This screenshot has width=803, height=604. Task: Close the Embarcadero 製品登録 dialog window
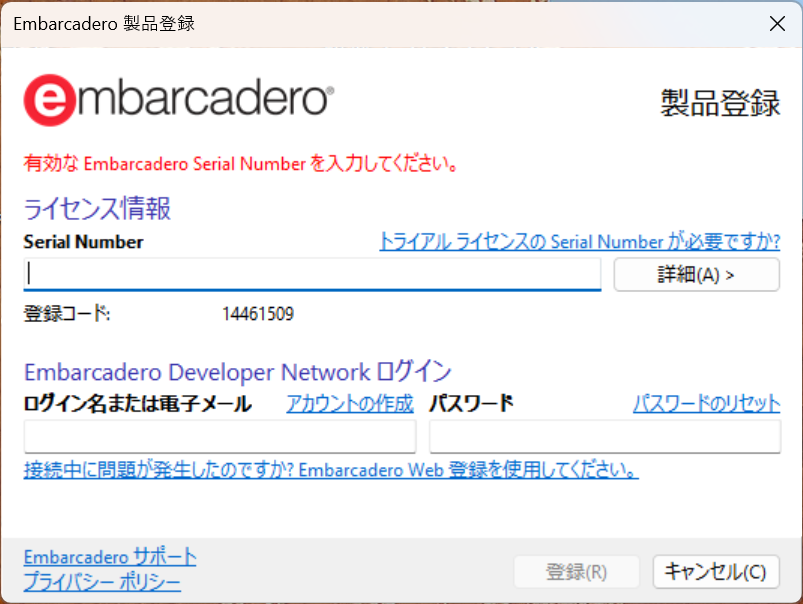[x=777, y=25]
